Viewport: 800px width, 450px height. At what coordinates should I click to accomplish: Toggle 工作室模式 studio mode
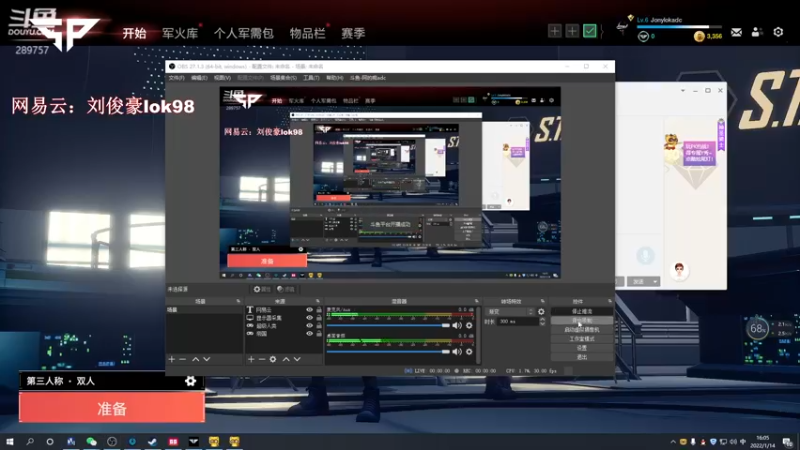coord(582,339)
